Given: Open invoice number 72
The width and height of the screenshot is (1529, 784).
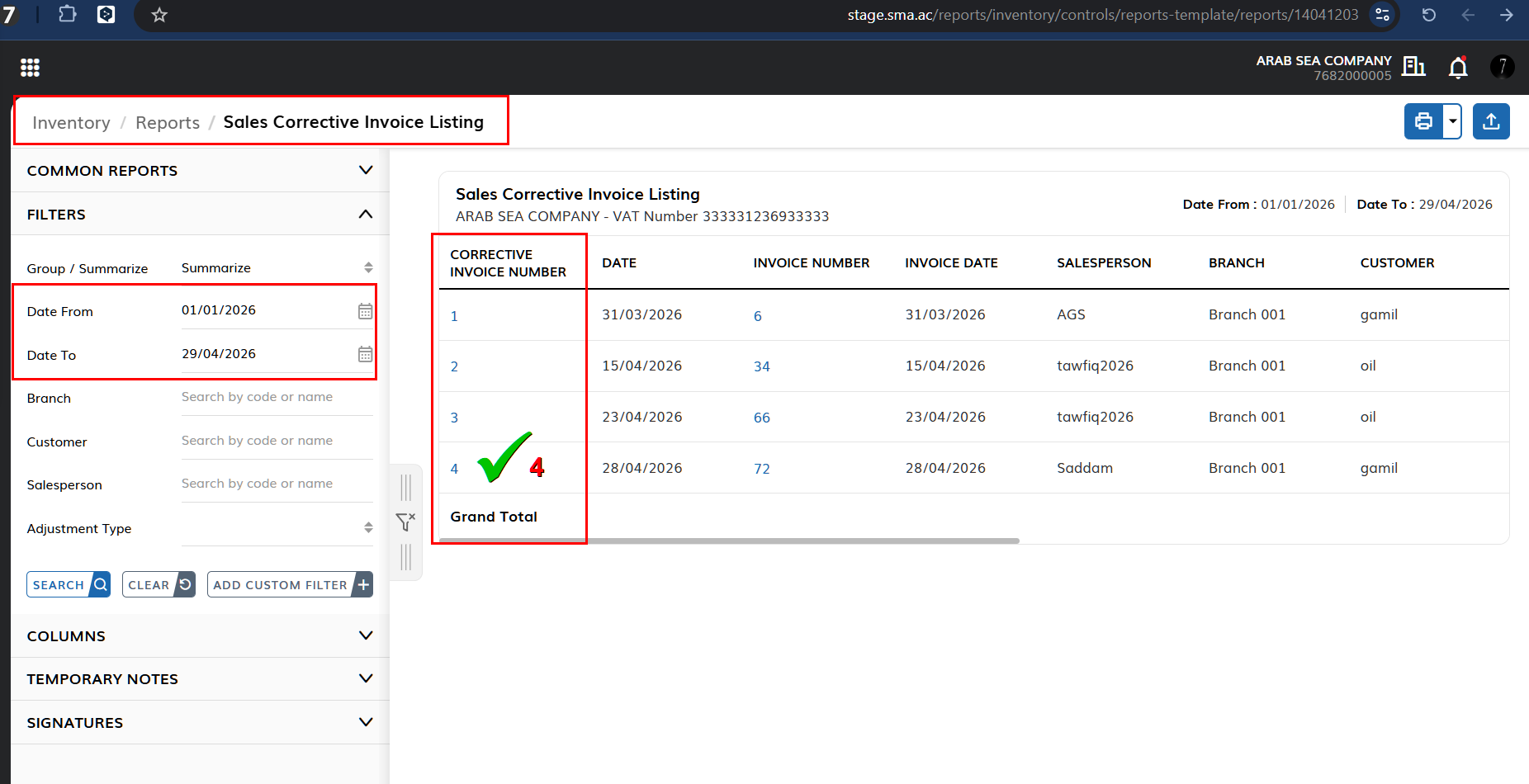Looking at the screenshot, I should click(762, 469).
